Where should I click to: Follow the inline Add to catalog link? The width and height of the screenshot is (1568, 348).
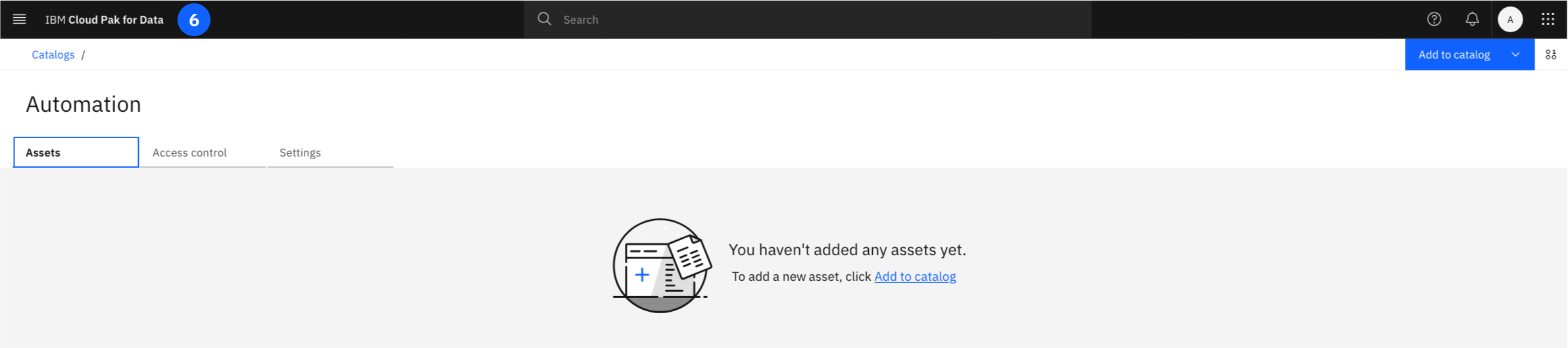915,276
